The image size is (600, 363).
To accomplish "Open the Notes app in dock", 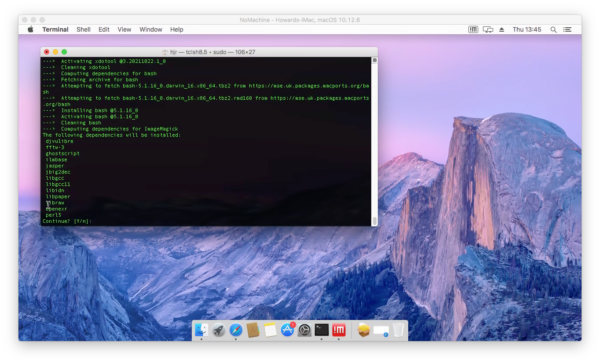I will tap(270, 330).
